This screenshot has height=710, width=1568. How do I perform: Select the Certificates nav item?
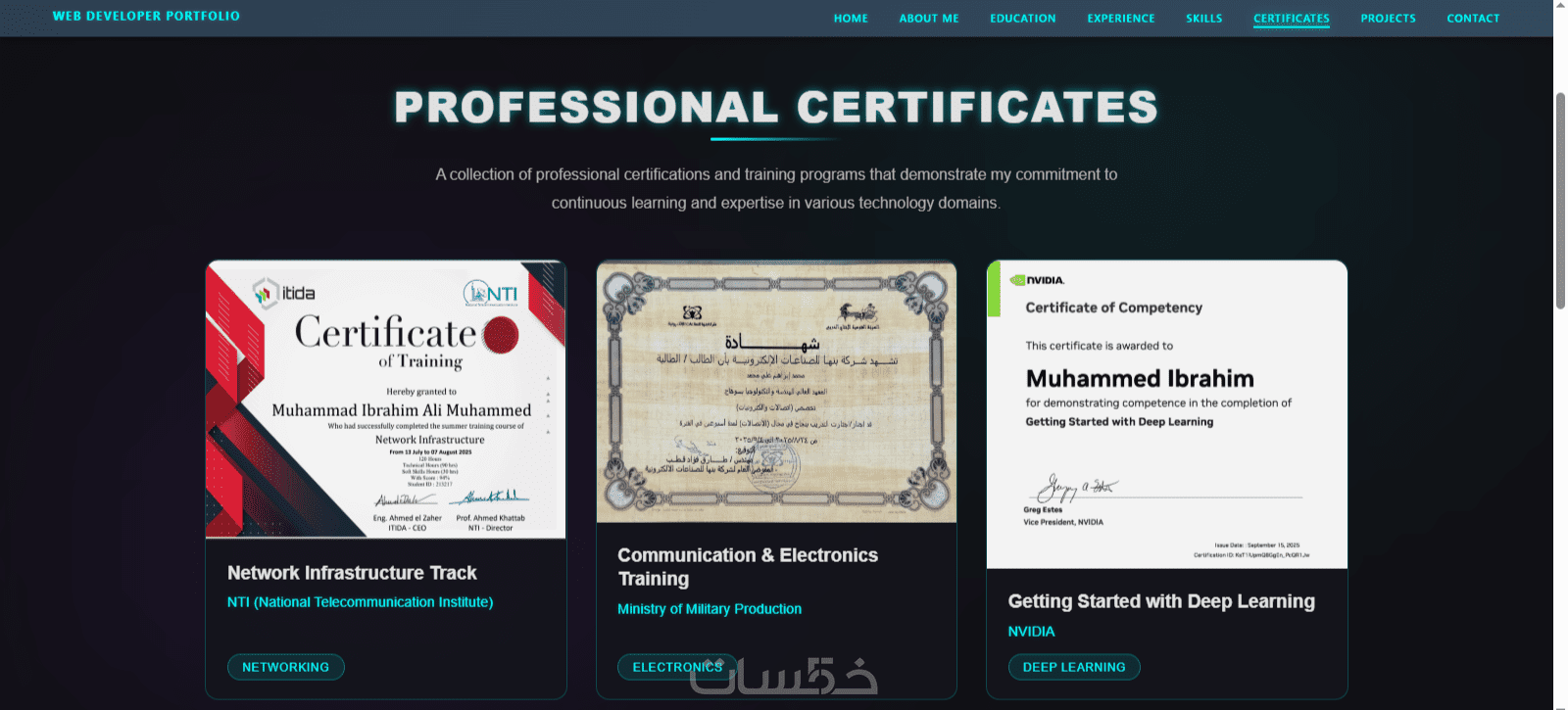(x=1292, y=19)
